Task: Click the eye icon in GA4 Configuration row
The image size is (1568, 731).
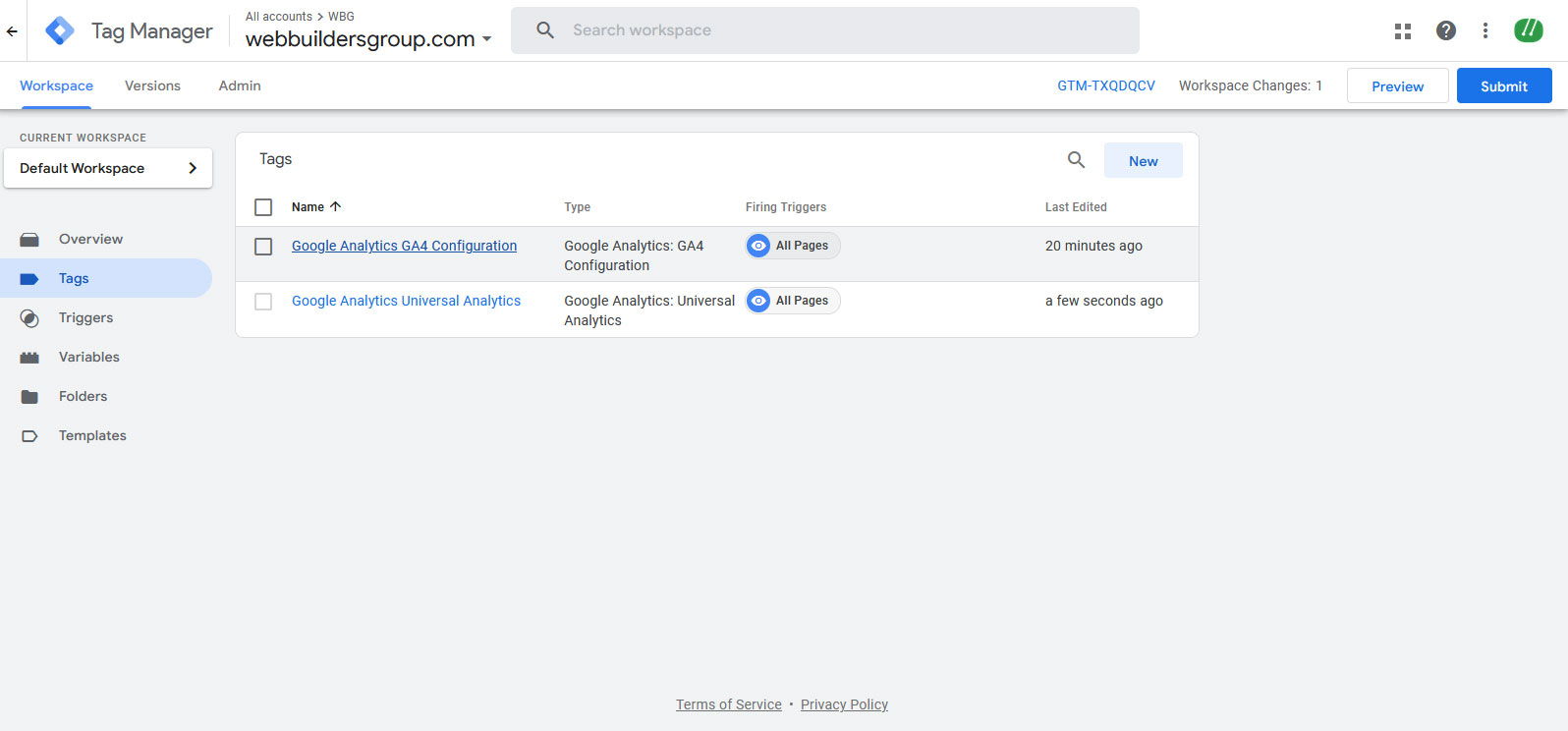Action: 758,246
